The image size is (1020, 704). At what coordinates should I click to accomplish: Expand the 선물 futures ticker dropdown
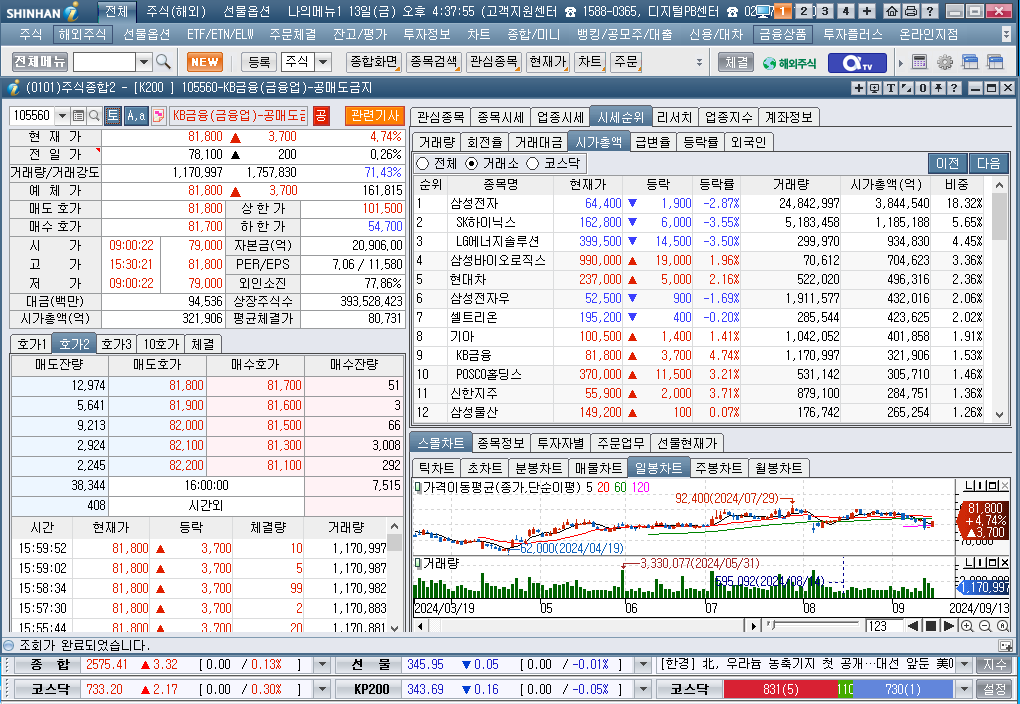tap(643, 665)
